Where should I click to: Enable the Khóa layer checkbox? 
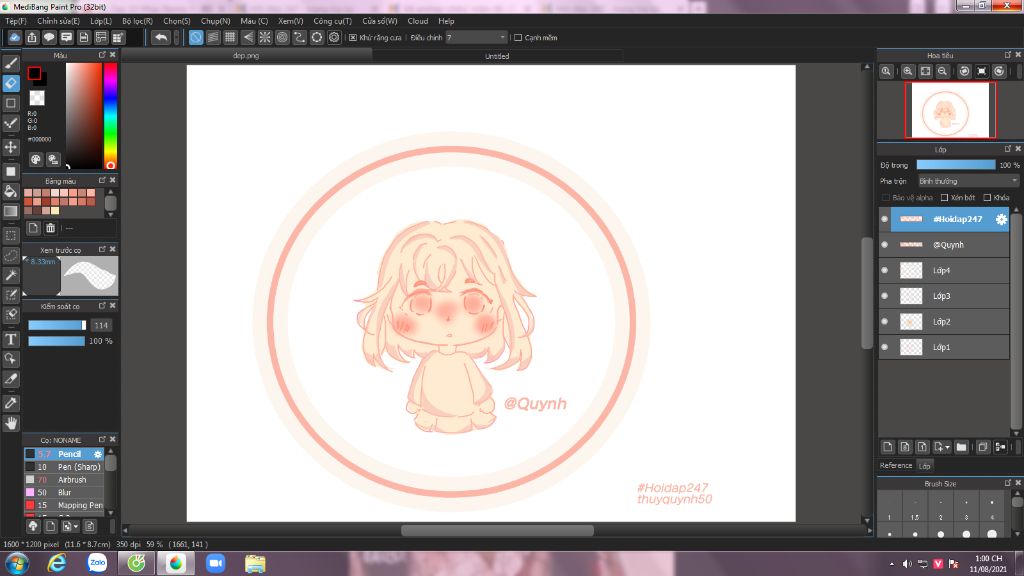click(x=987, y=197)
